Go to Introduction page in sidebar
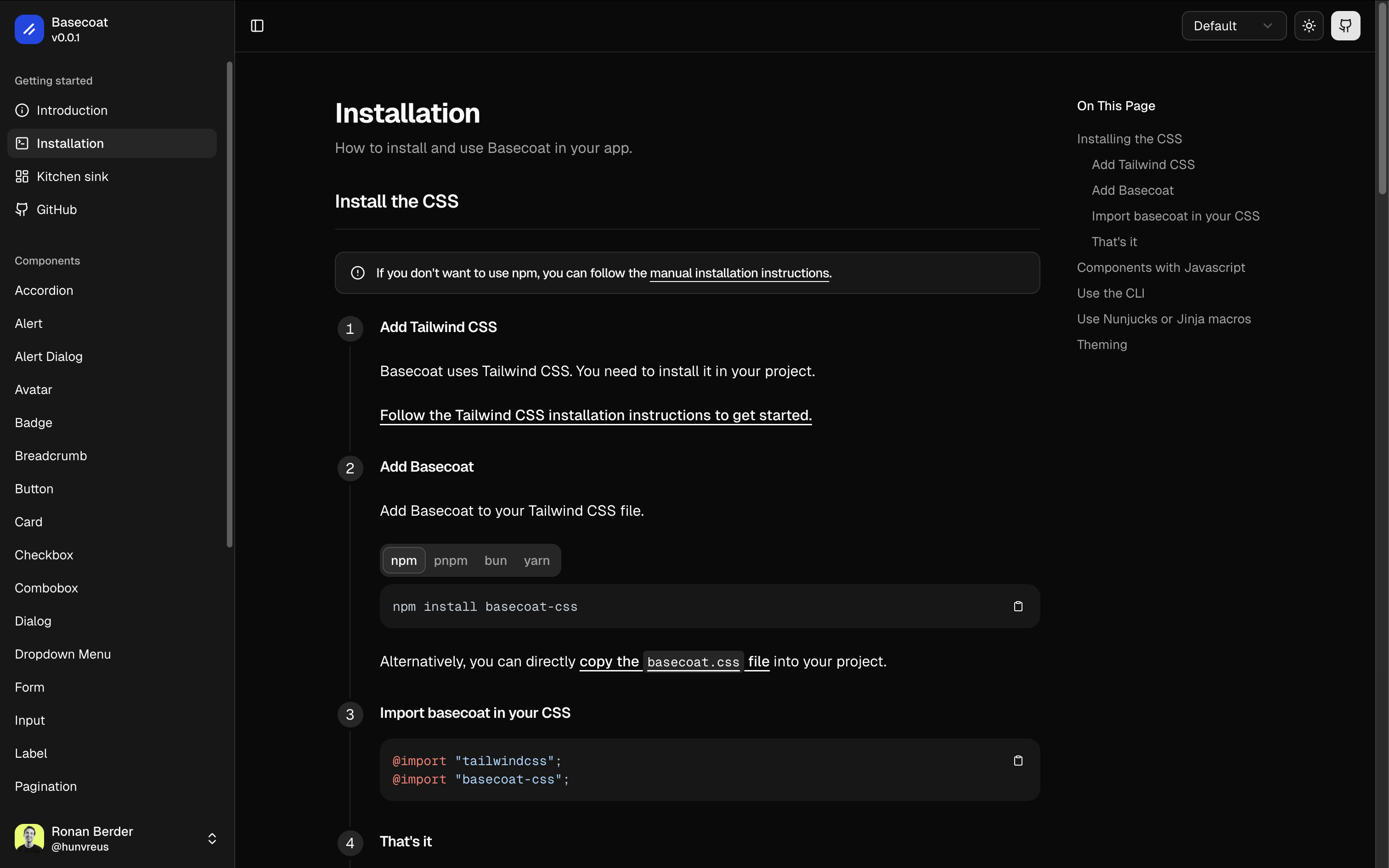Screen dimensions: 1389x868 (112, 110)
